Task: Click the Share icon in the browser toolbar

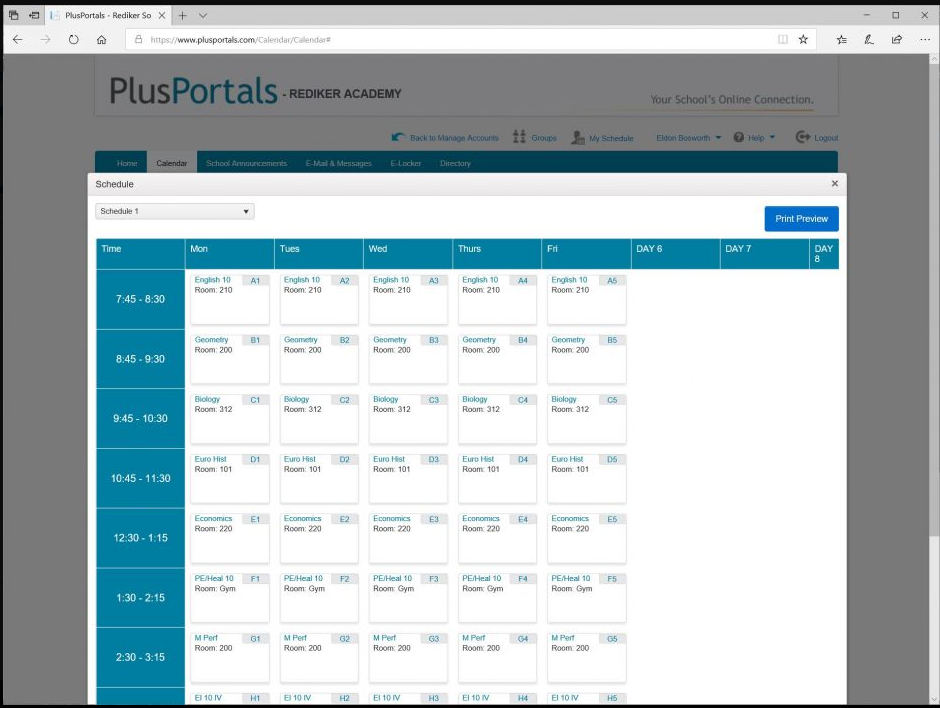Action: 896,39
